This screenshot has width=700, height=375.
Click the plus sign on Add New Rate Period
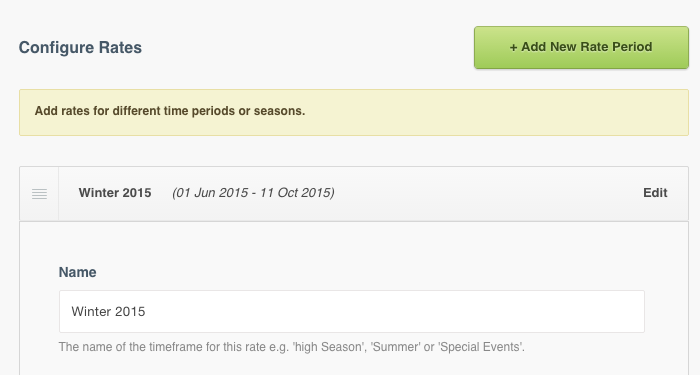(x=513, y=47)
